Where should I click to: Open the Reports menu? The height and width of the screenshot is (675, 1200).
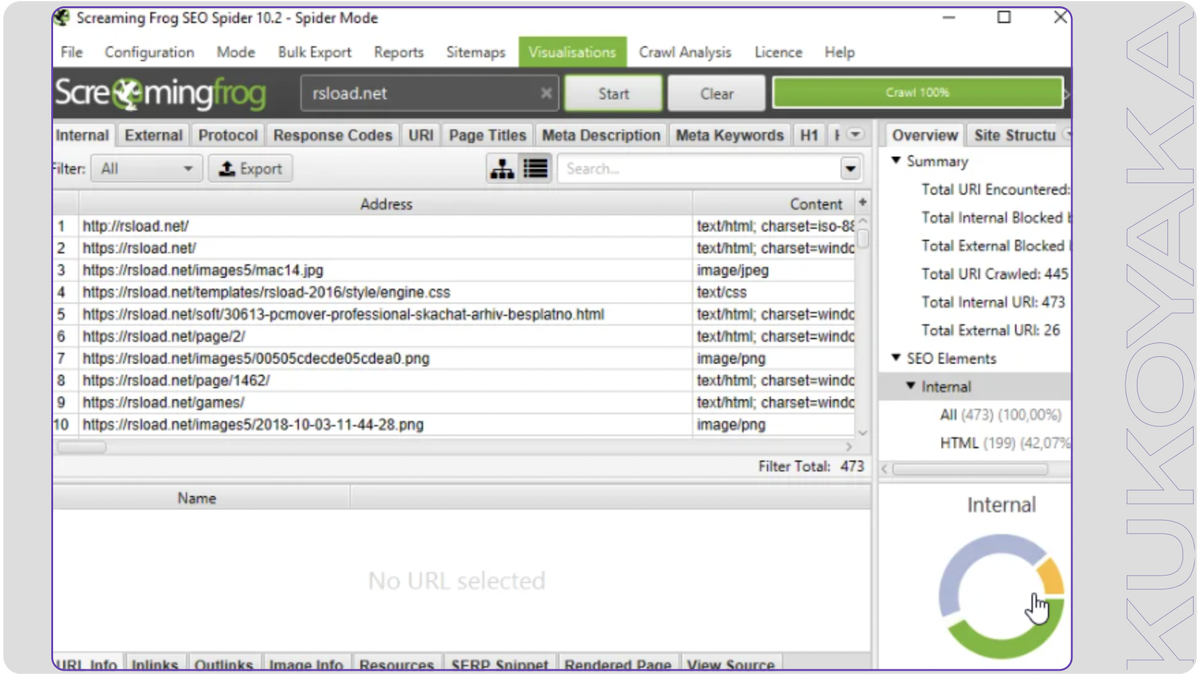399,52
